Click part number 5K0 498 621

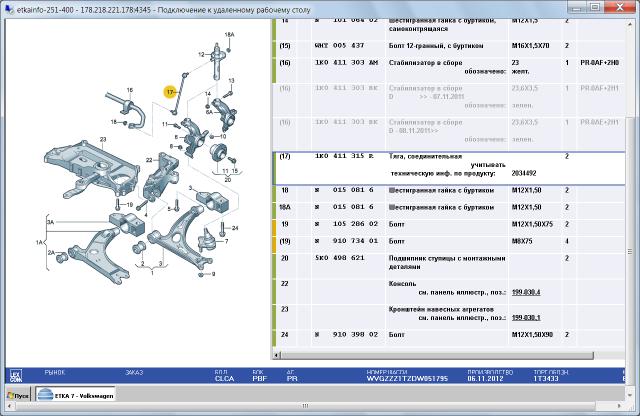click(340, 258)
